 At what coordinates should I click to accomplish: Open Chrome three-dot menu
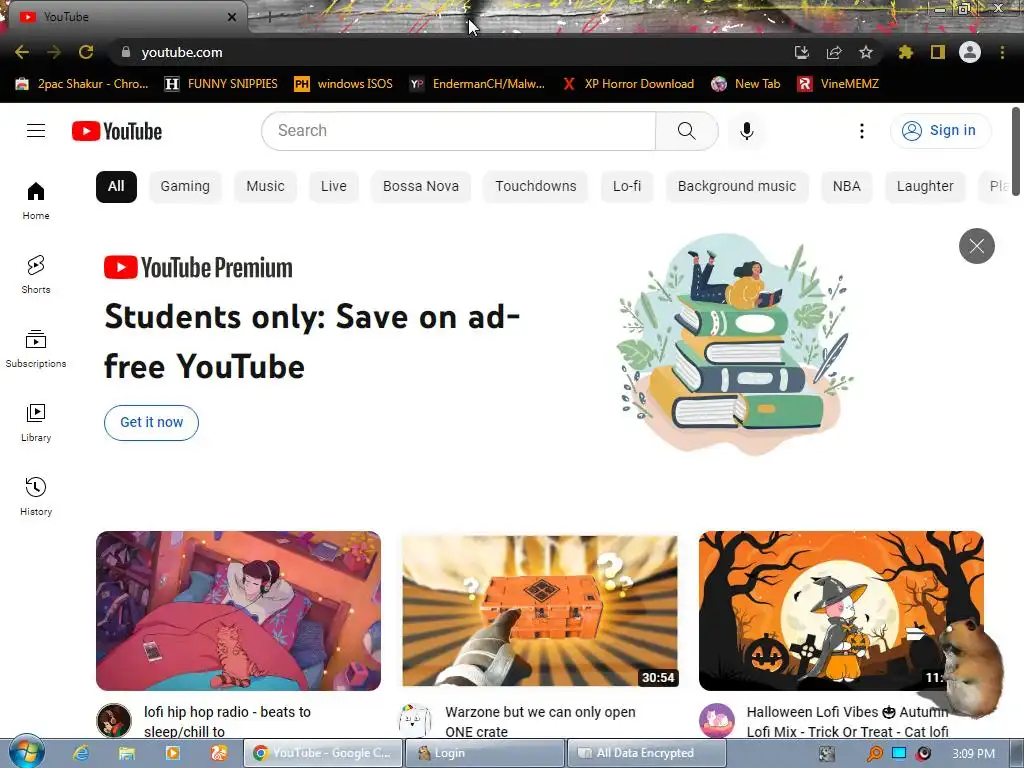tap(1002, 52)
